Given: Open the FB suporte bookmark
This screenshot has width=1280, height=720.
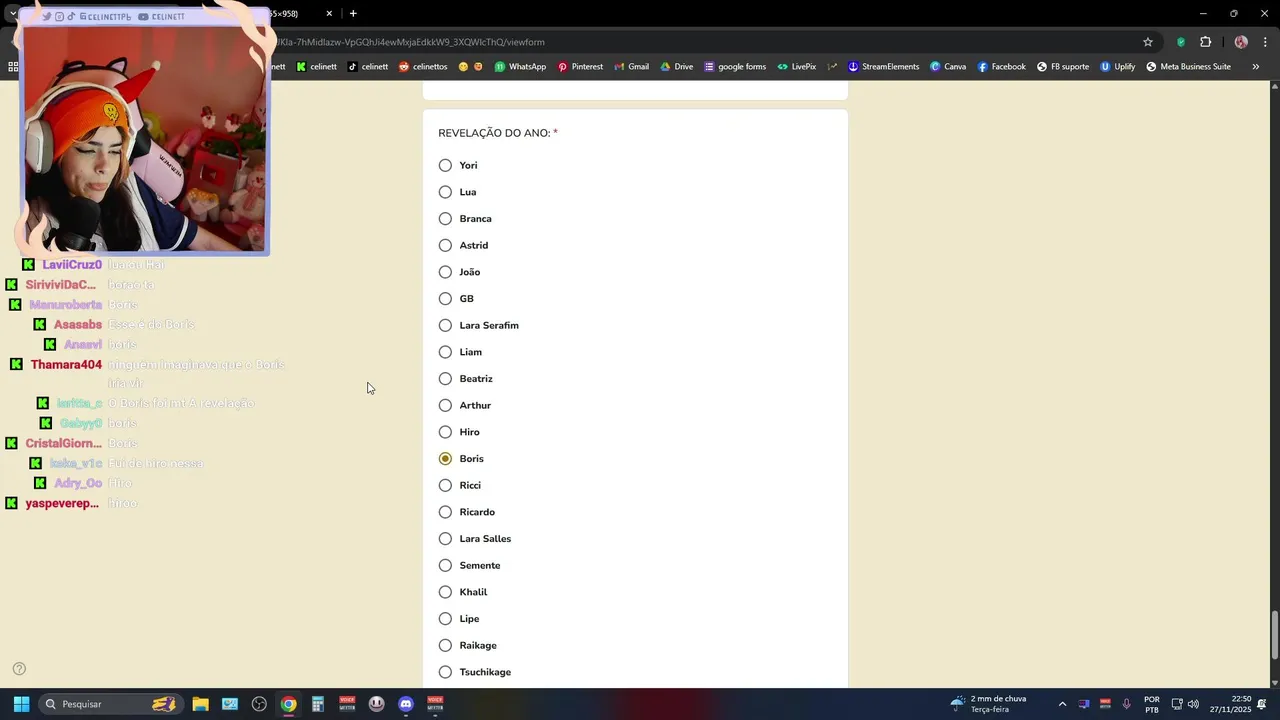Looking at the screenshot, I should coord(1063,67).
